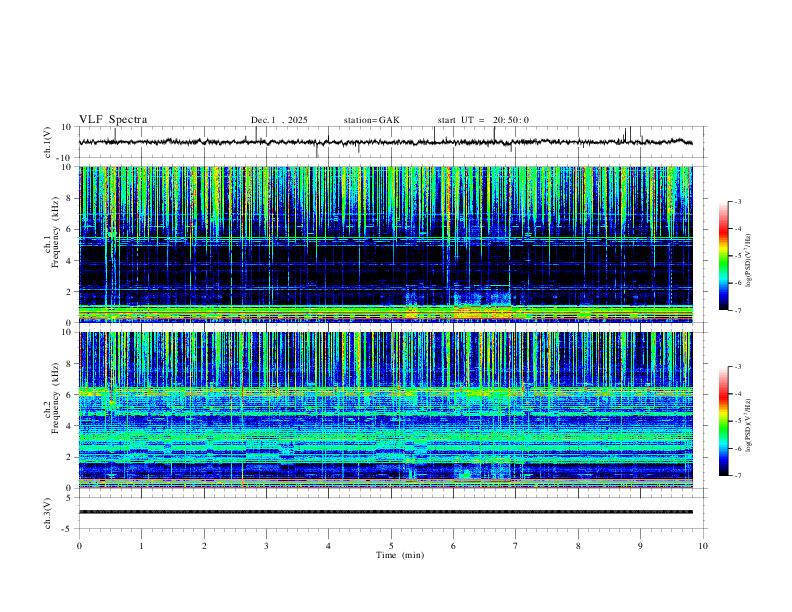Click the time axis tick label "8"
The width and height of the screenshot is (792, 612).
coord(578,546)
